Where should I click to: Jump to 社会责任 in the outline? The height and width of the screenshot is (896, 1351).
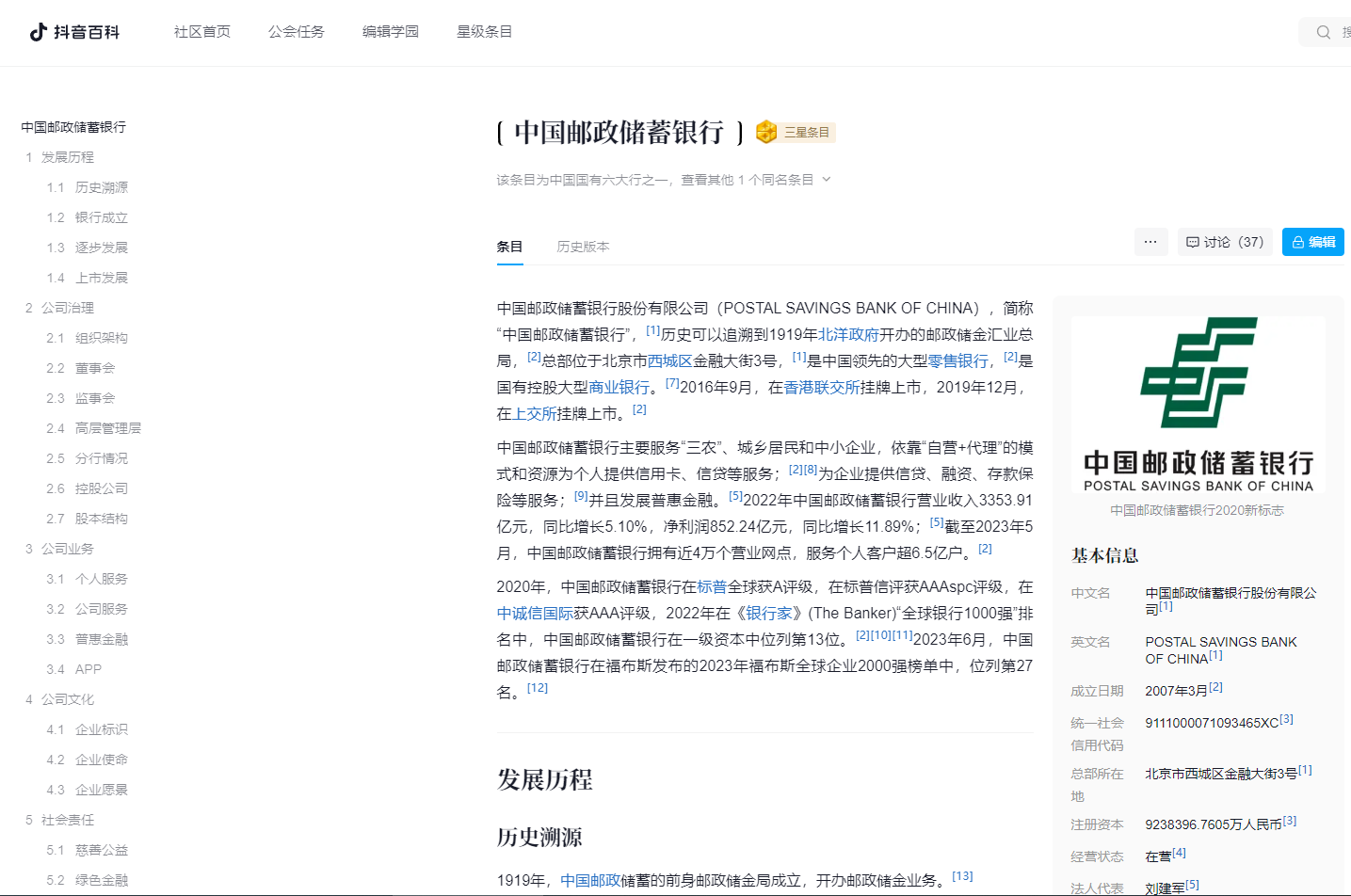pos(68,820)
